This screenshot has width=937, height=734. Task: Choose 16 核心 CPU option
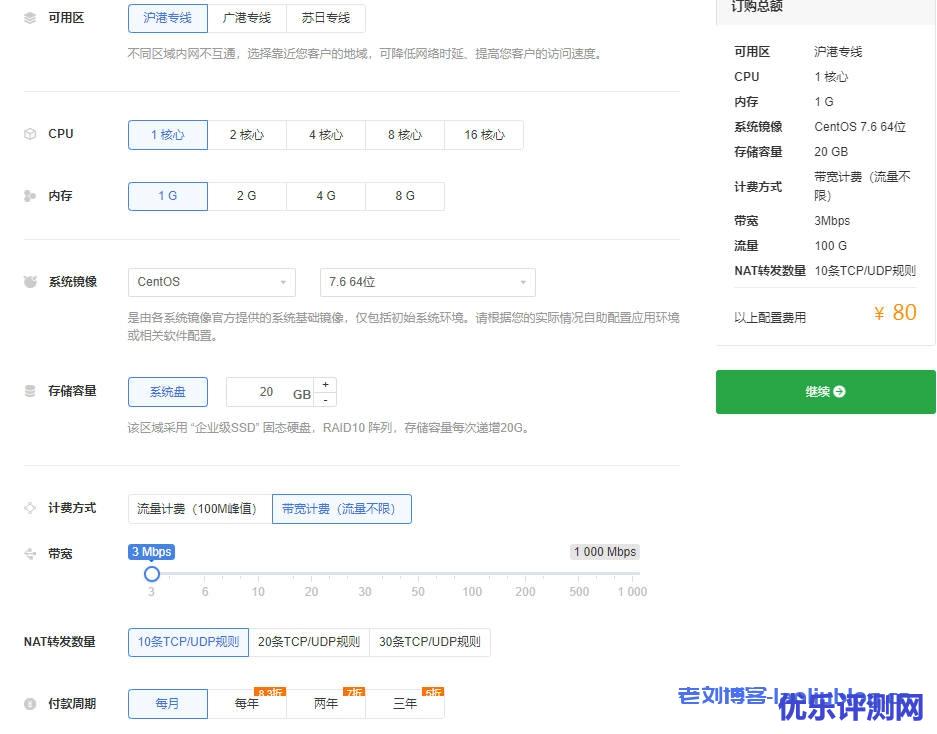484,135
